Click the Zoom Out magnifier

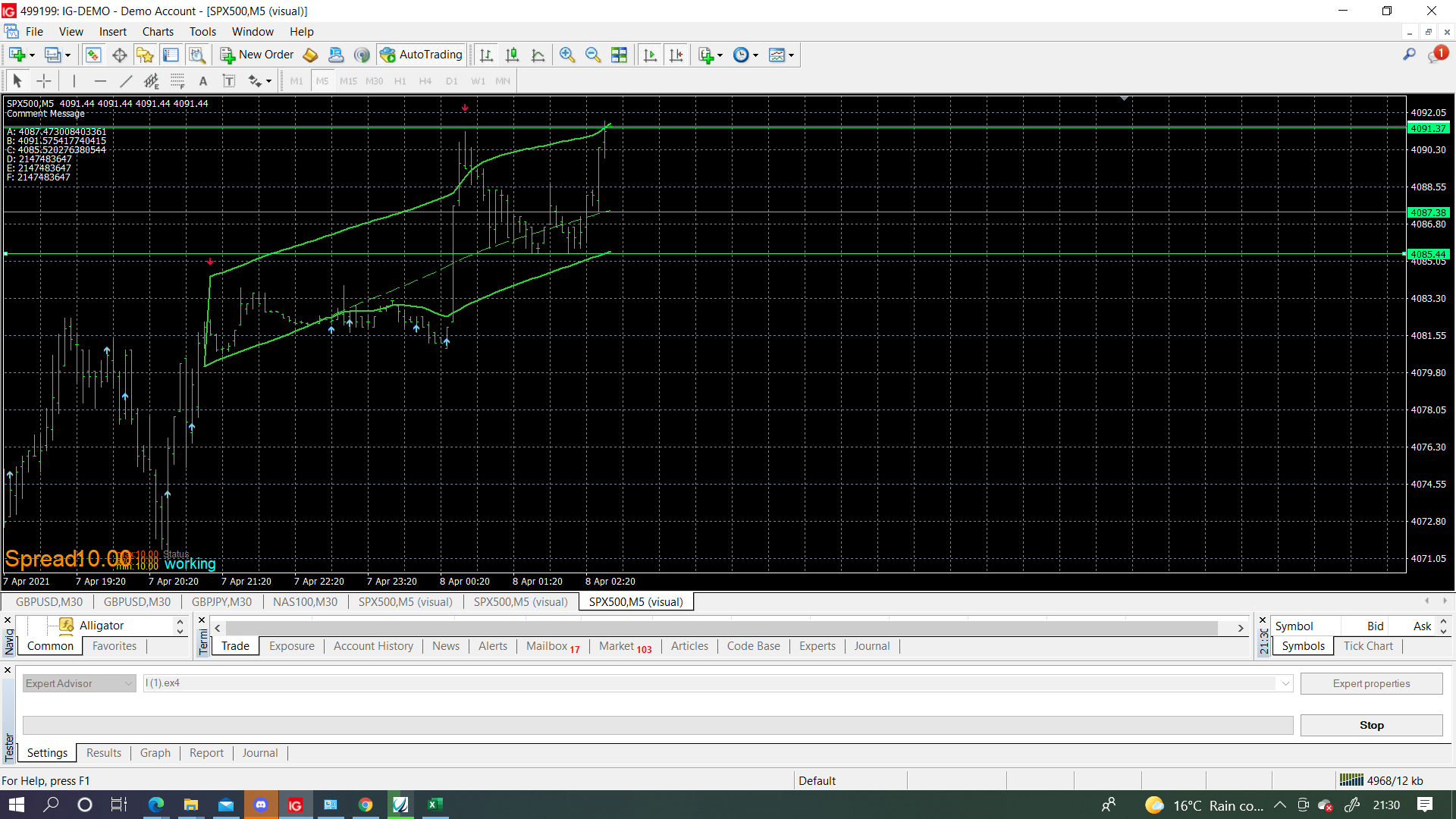pos(593,55)
